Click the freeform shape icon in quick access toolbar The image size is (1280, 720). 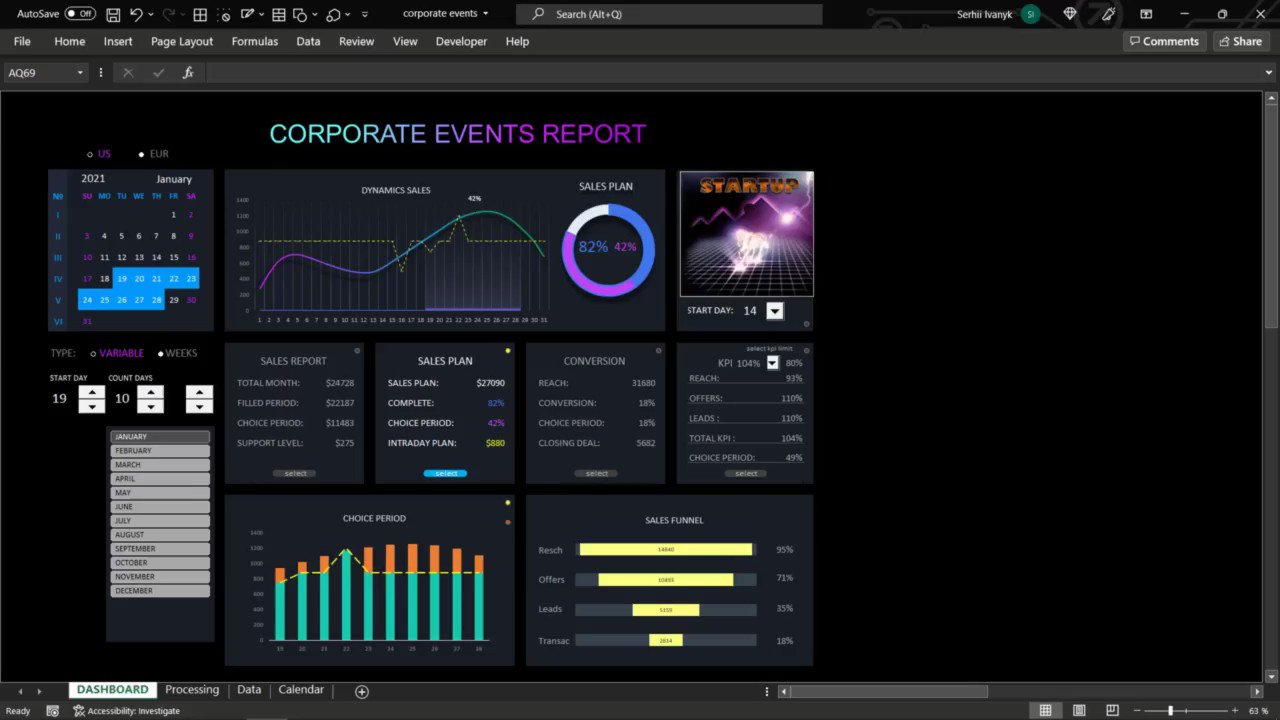point(333,14)
